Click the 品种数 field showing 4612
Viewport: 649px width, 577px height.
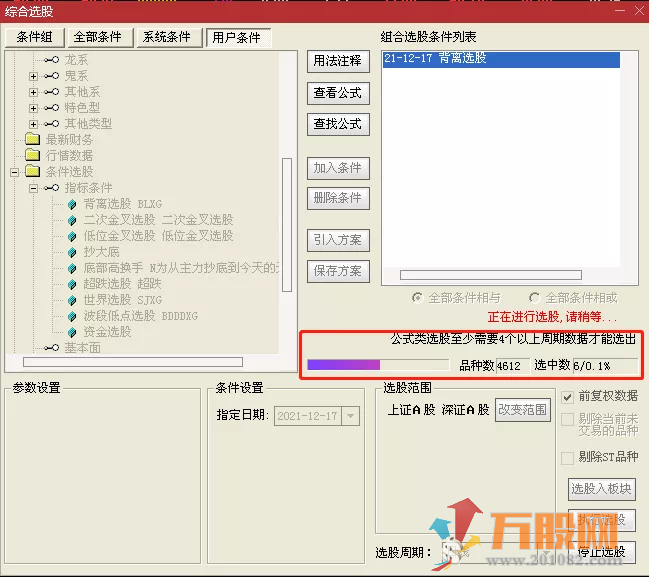coord(512,366)
